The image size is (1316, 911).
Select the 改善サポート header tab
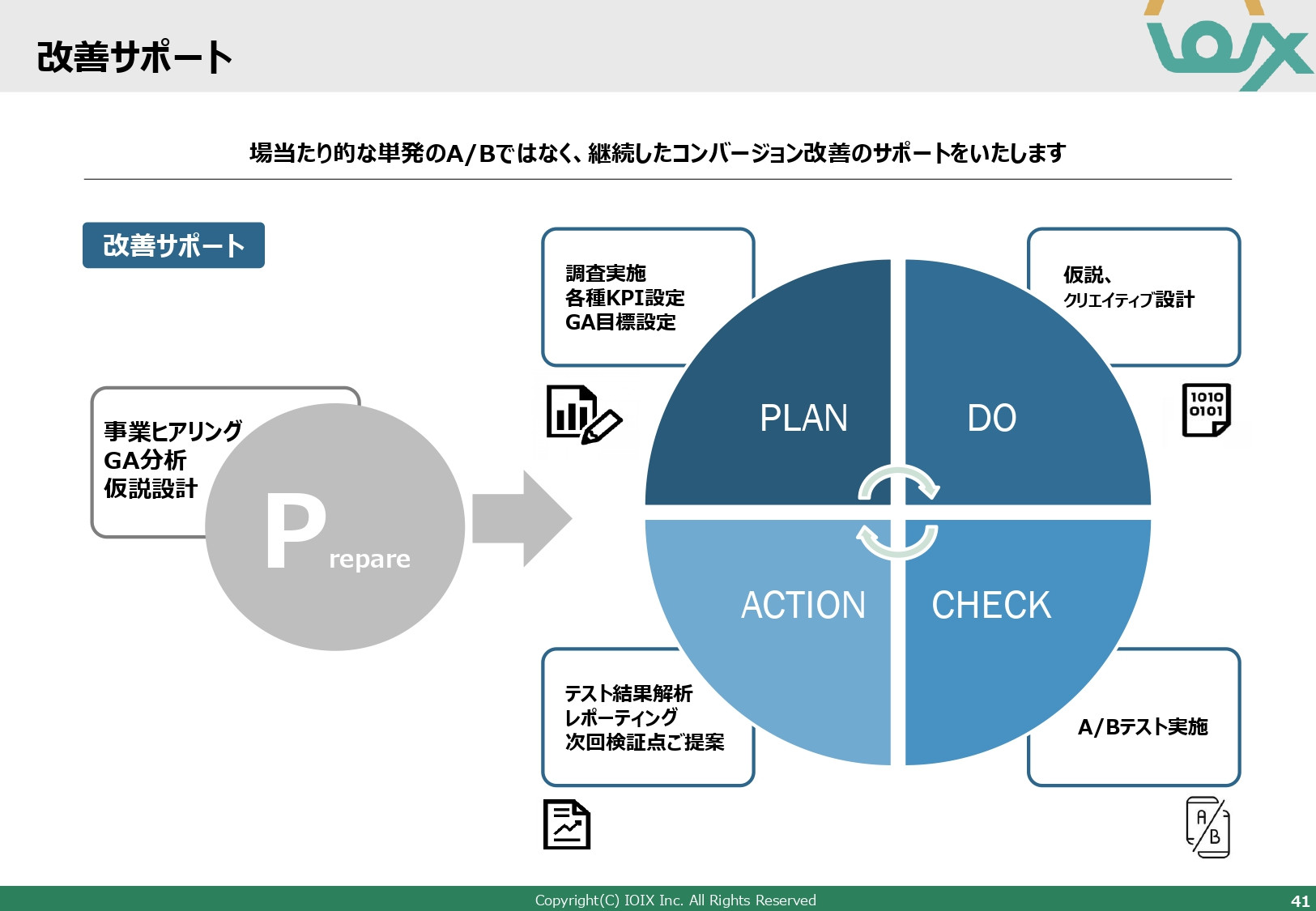(172, 245)
